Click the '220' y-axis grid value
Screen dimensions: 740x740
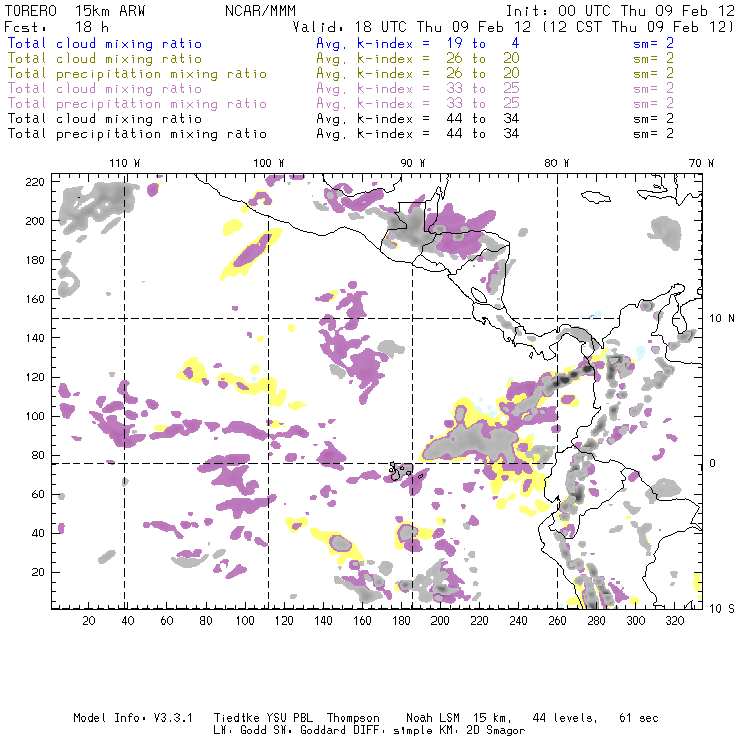tap(35, 182)
